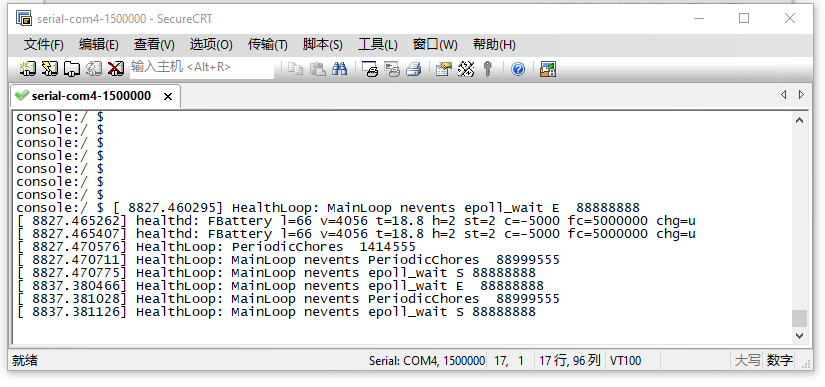Image resolution: width=825 pixels, height=387 pixels.
Task: Open Global Options tools icon
Action: (466, 69)
